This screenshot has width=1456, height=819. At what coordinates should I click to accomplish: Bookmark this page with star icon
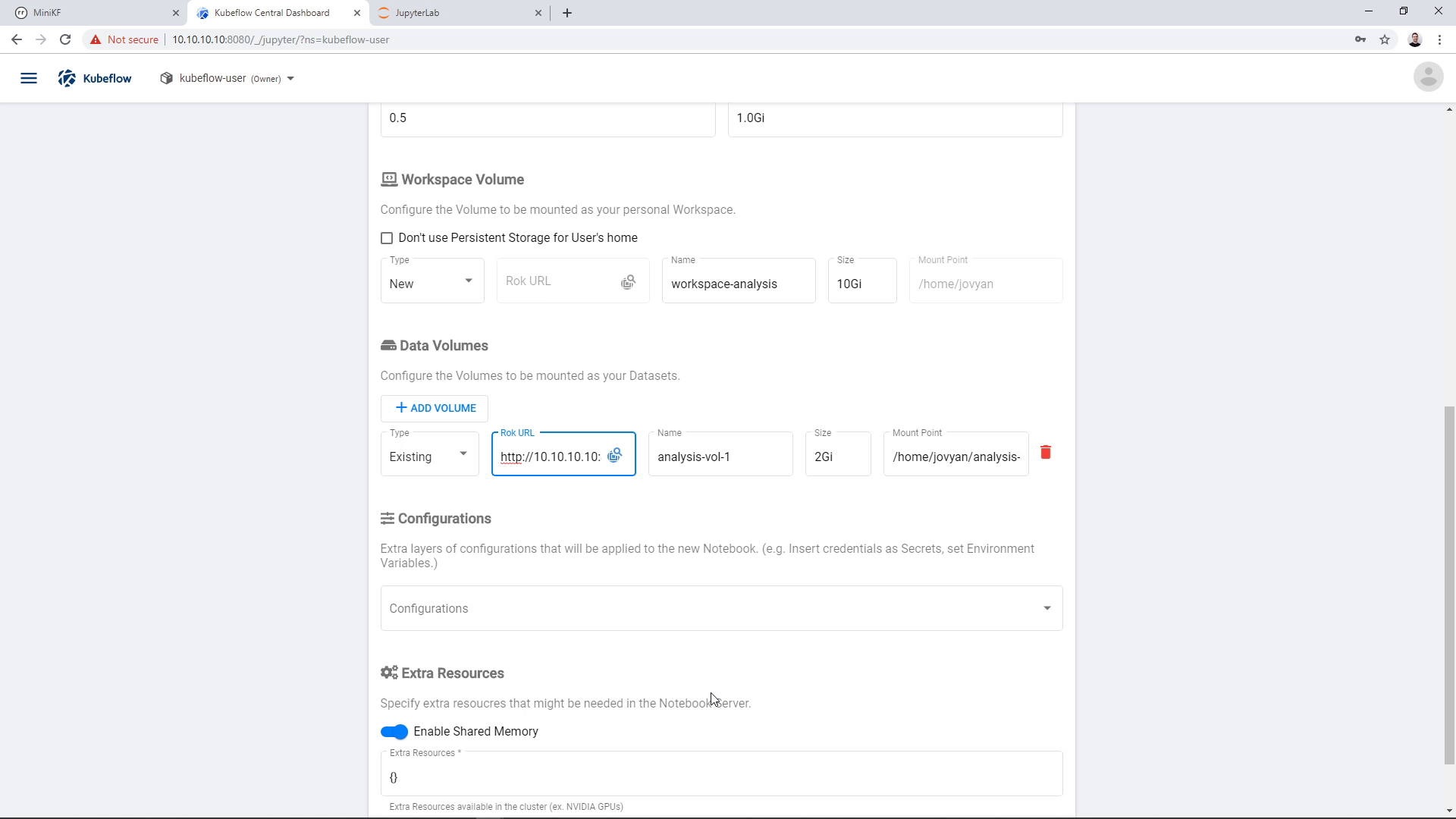[1385, 39]
